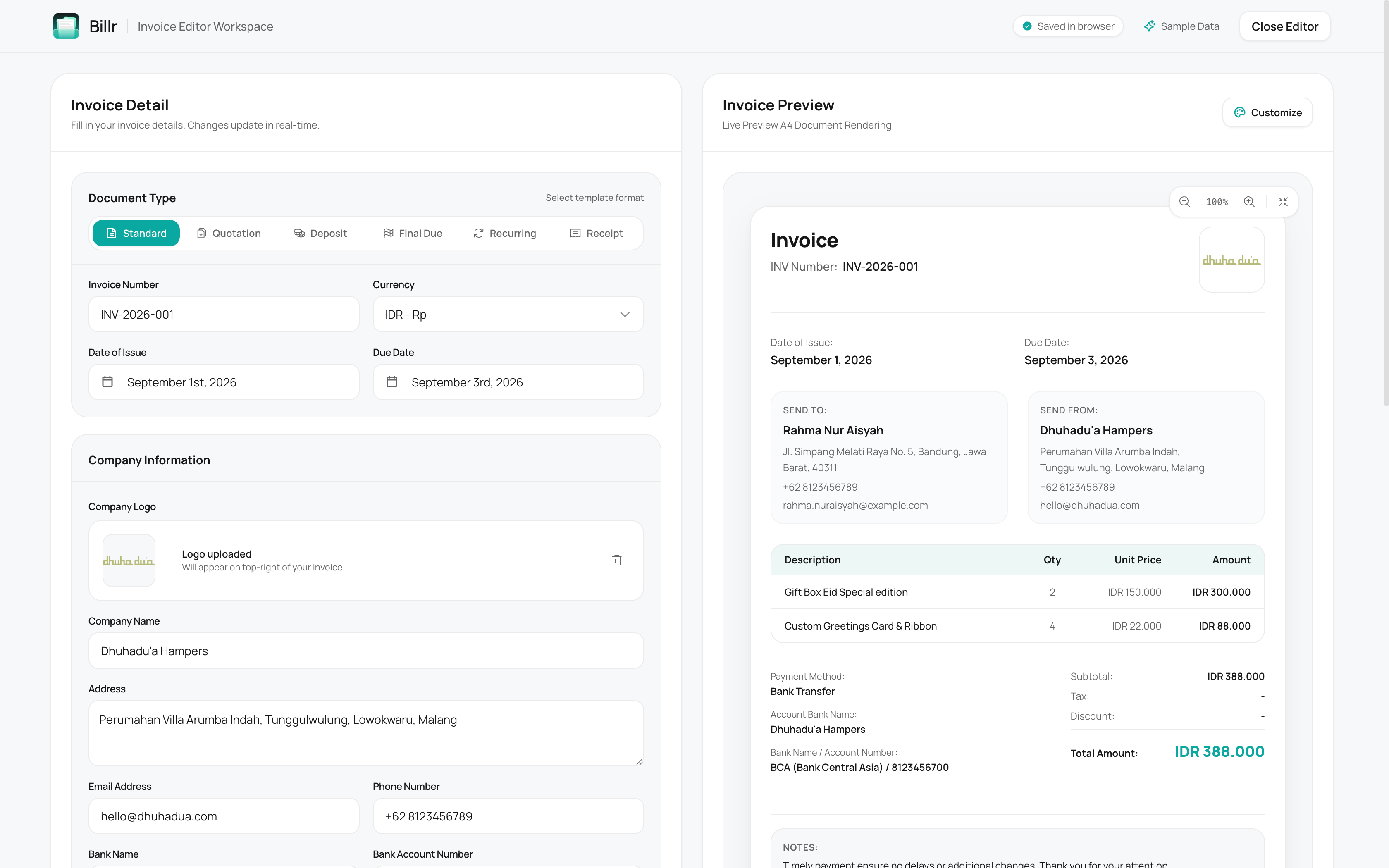Image resolution: width=1389 pixels, height=868 pixels.
Task: Click the Address textarea
Action: 365,733
